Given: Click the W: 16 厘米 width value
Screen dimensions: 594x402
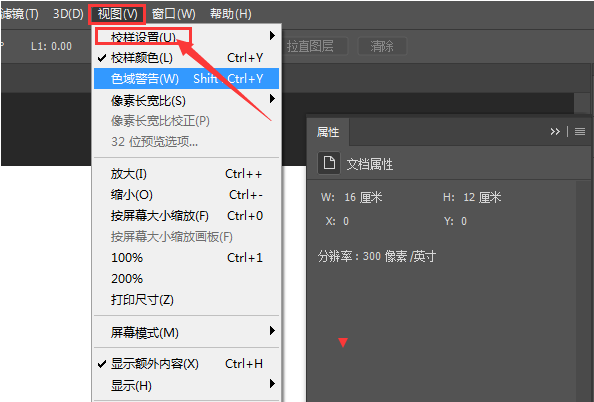Looking at the screenshot, I should pyautogui.click(x=363, y=197).
